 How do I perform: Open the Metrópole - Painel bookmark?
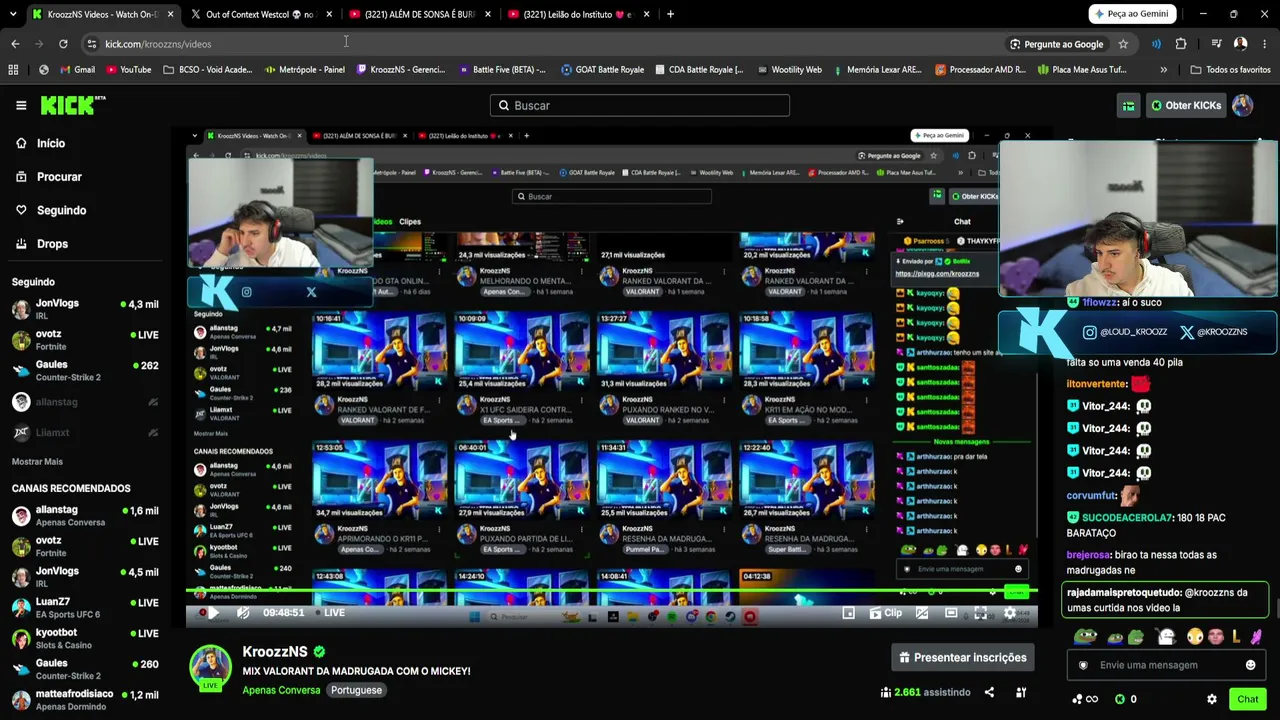(305, 70)
